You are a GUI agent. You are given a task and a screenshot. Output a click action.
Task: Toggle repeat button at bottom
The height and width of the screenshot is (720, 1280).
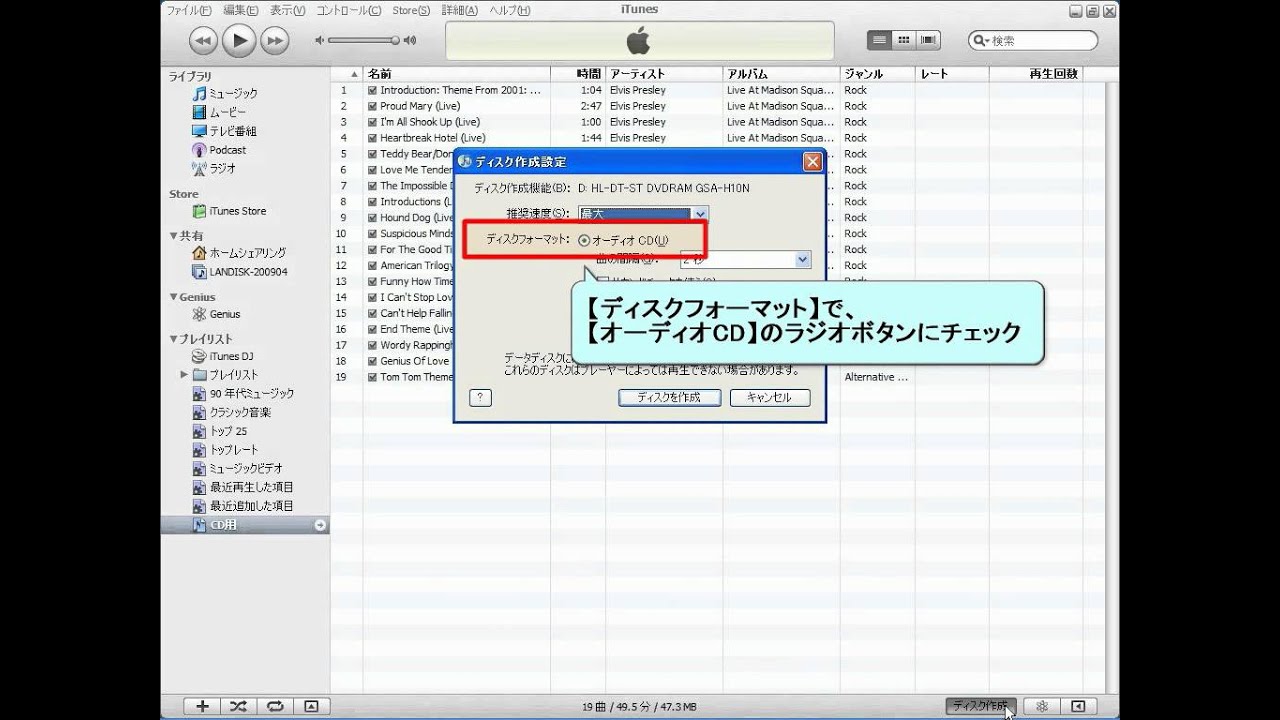(x=274, y=706)
